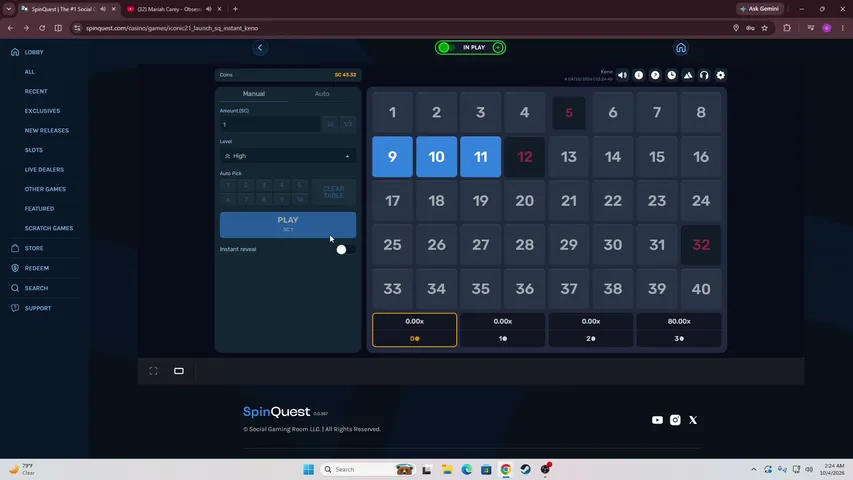
Task: Mute the game sound speaker icon
Action: pyautogui.click(x=622, y=75)
